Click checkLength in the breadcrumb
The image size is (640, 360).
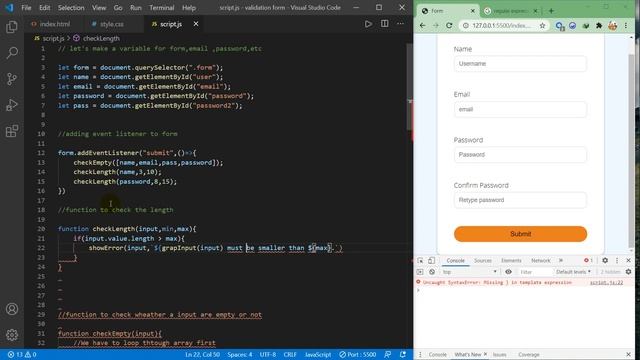pyautogui.click(x=101, y=38)
